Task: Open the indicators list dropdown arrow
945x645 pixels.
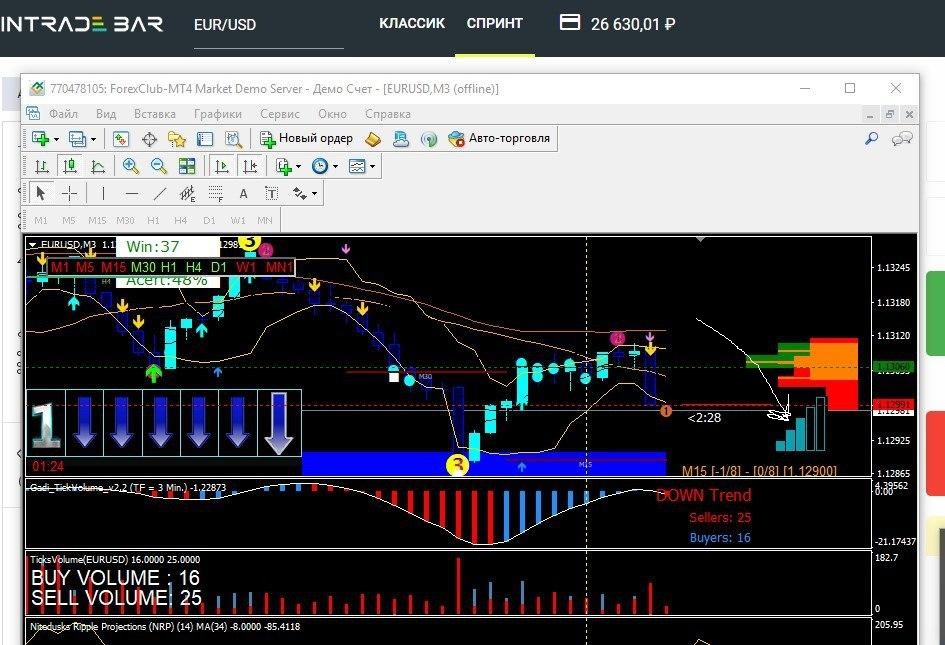Action: tap(298, 166)
